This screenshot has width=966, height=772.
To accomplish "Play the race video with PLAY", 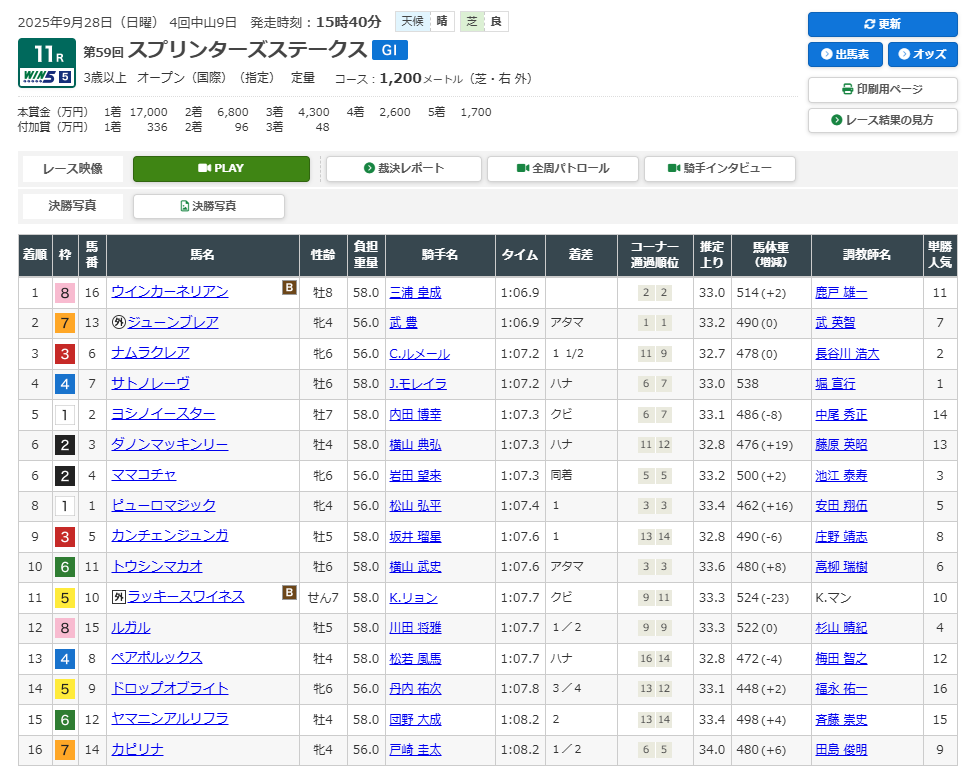I will (221, 168).
